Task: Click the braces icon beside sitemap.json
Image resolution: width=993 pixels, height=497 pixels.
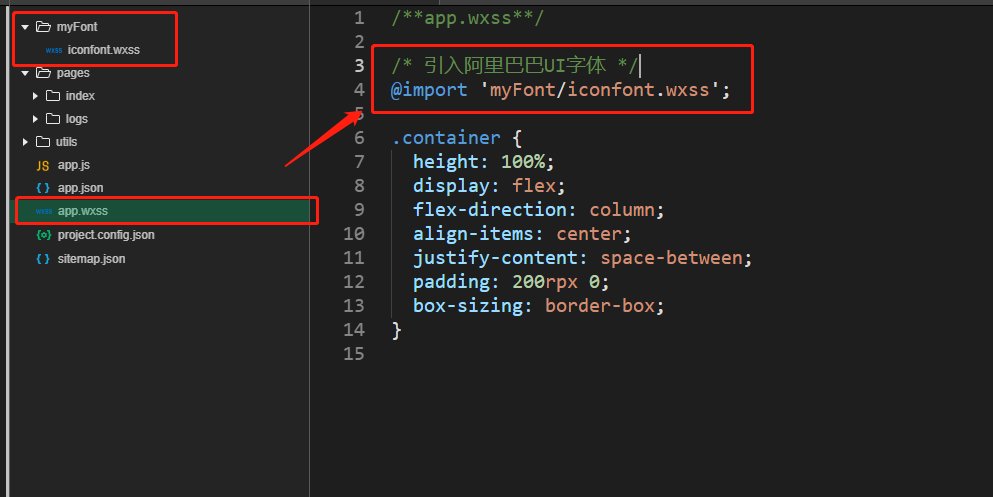Action: (43, 259)
